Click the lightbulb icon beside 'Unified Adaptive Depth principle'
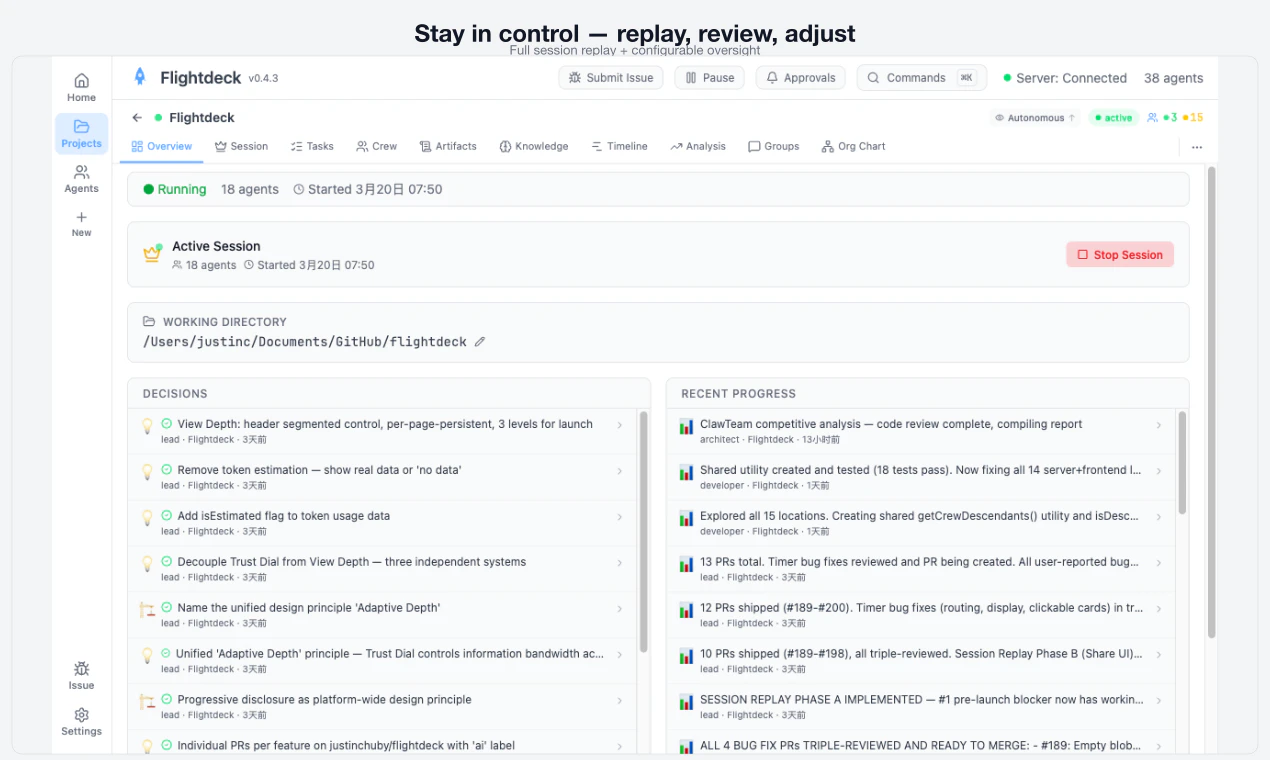The image size is (1270, 760). 146,655
